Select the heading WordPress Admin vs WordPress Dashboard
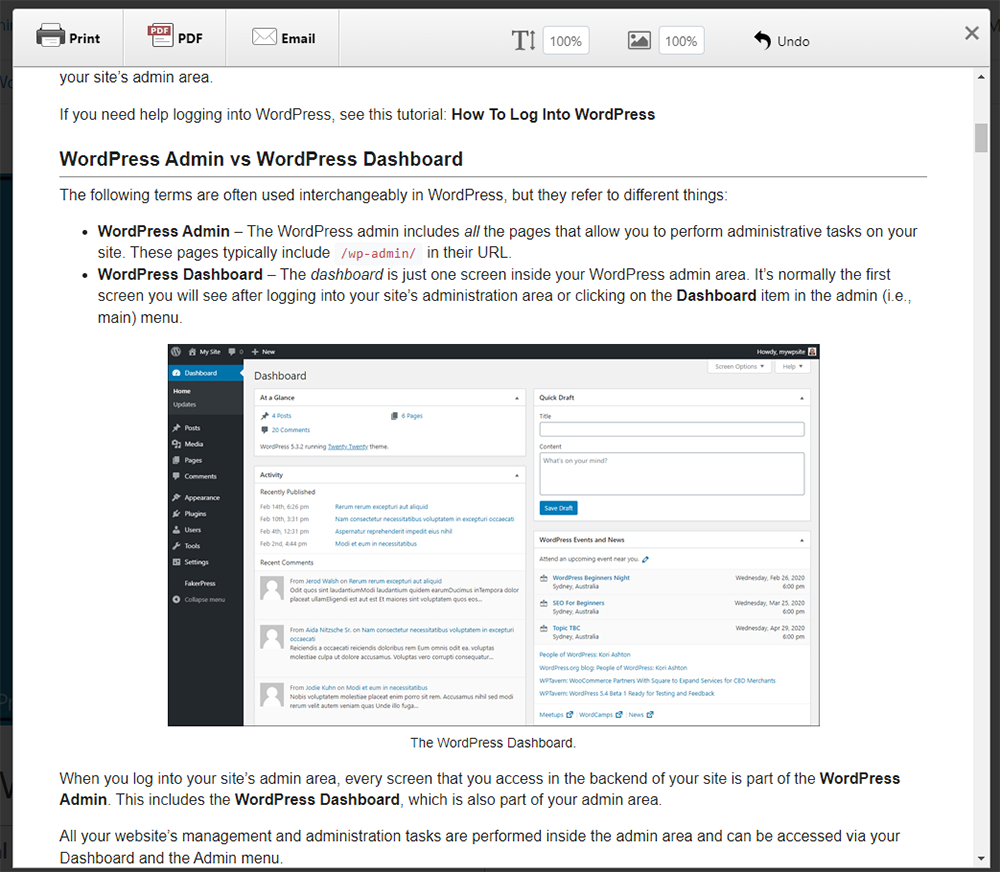The image size is (1000, 872). pyautogui.click(x=261, y=159)
